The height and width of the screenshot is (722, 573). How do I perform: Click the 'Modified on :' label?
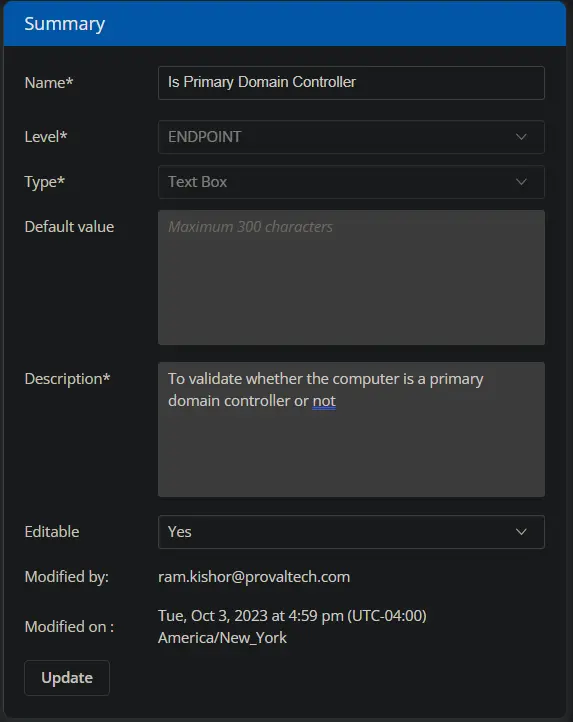69,627
